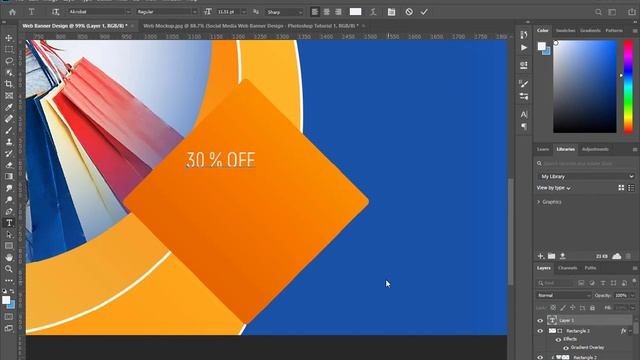This screenshot has width=640, height=360.
Task: Switch to the Adjustments tab
Action: coord(595,149)
